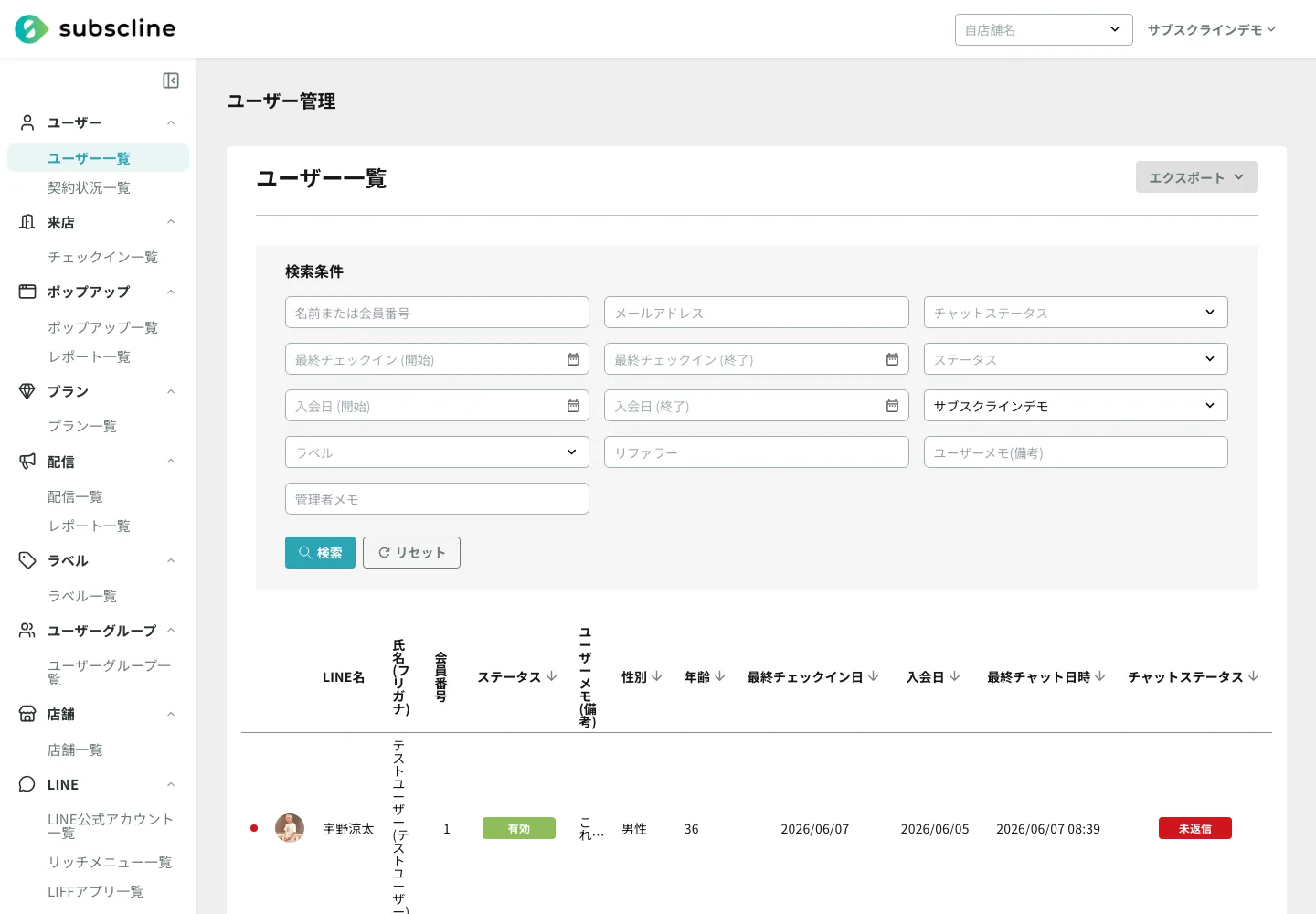Open the ステータス filter dropdown
1316x914 pixels.
pos(1076,359)
